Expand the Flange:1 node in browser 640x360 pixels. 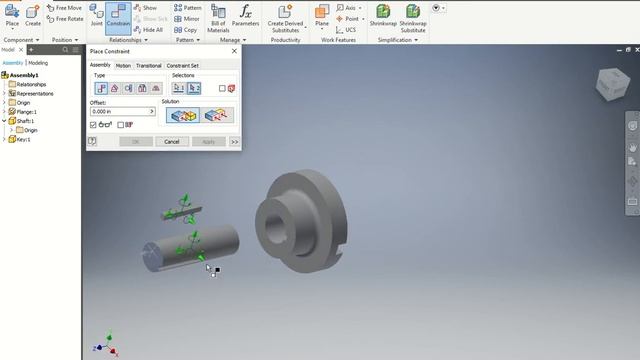(x=4, y=112)
